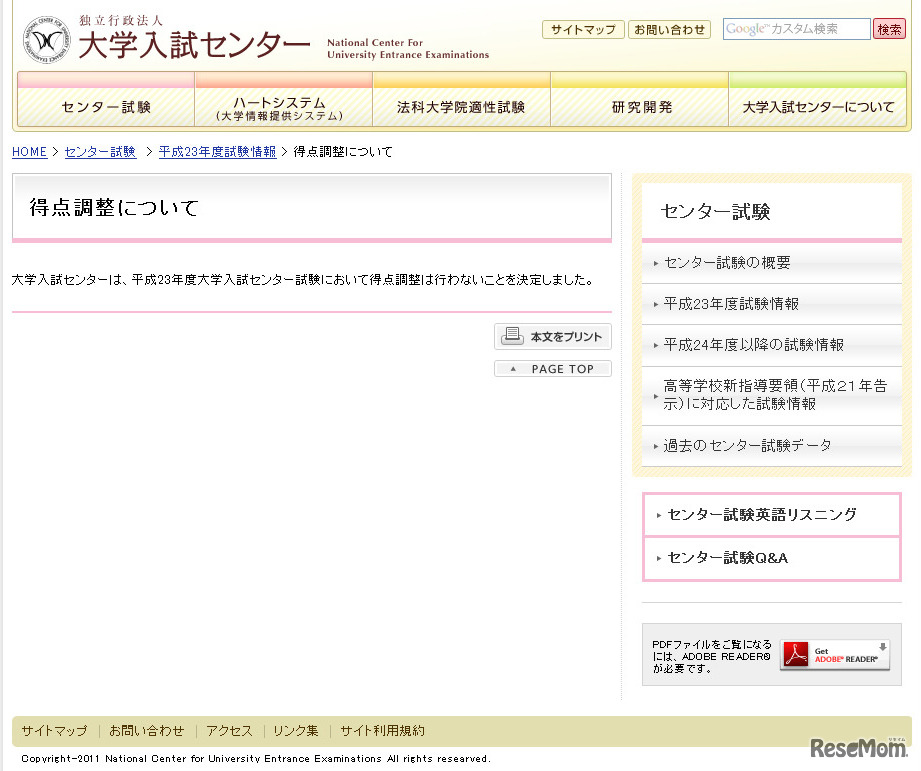Click the National Center butterfly logo icon
The width and height of the screenshot is (921, 771).
click(x=47, y=39)
